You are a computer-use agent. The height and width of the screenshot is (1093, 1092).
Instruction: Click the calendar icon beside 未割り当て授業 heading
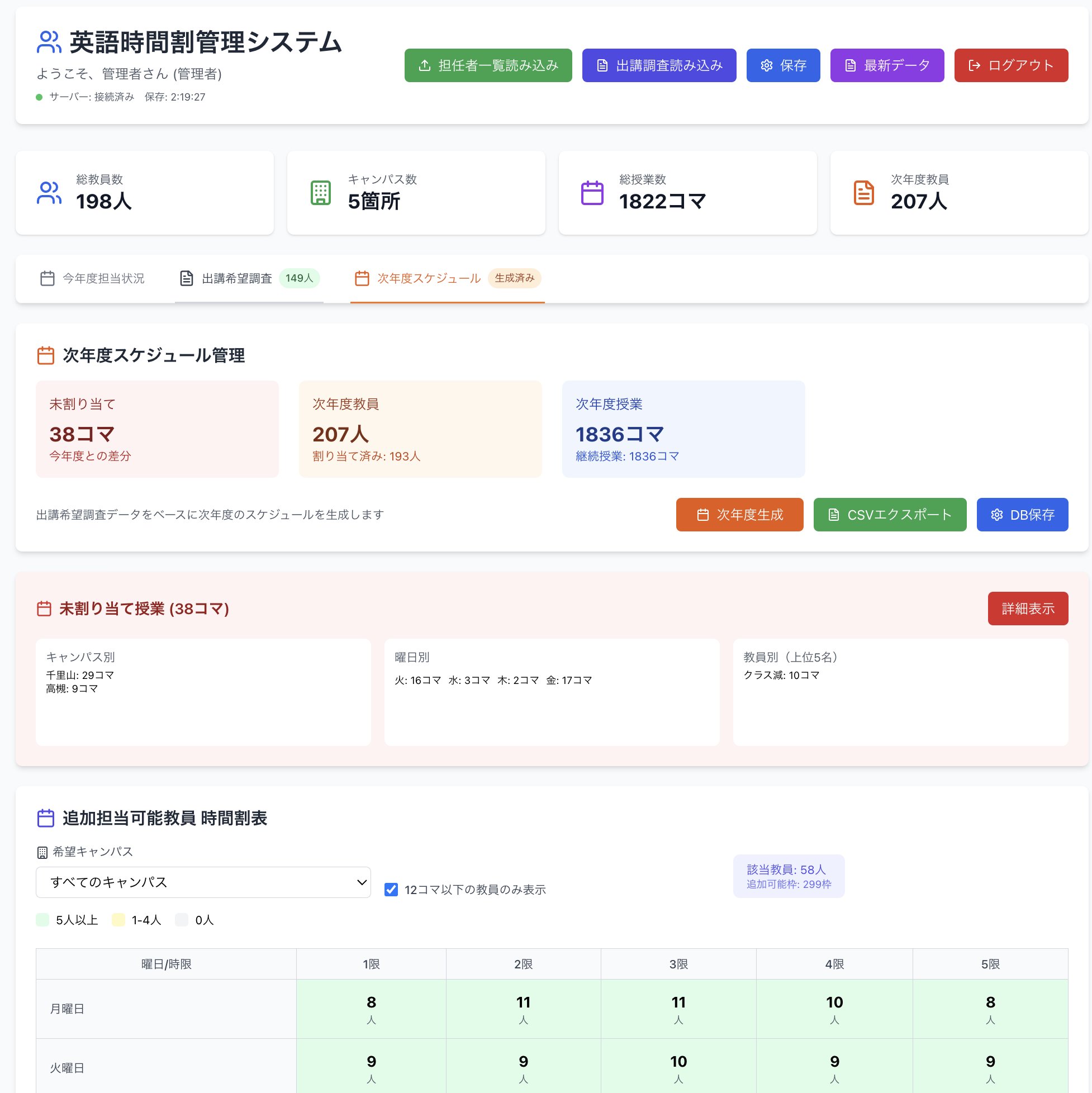pos(44,609)
